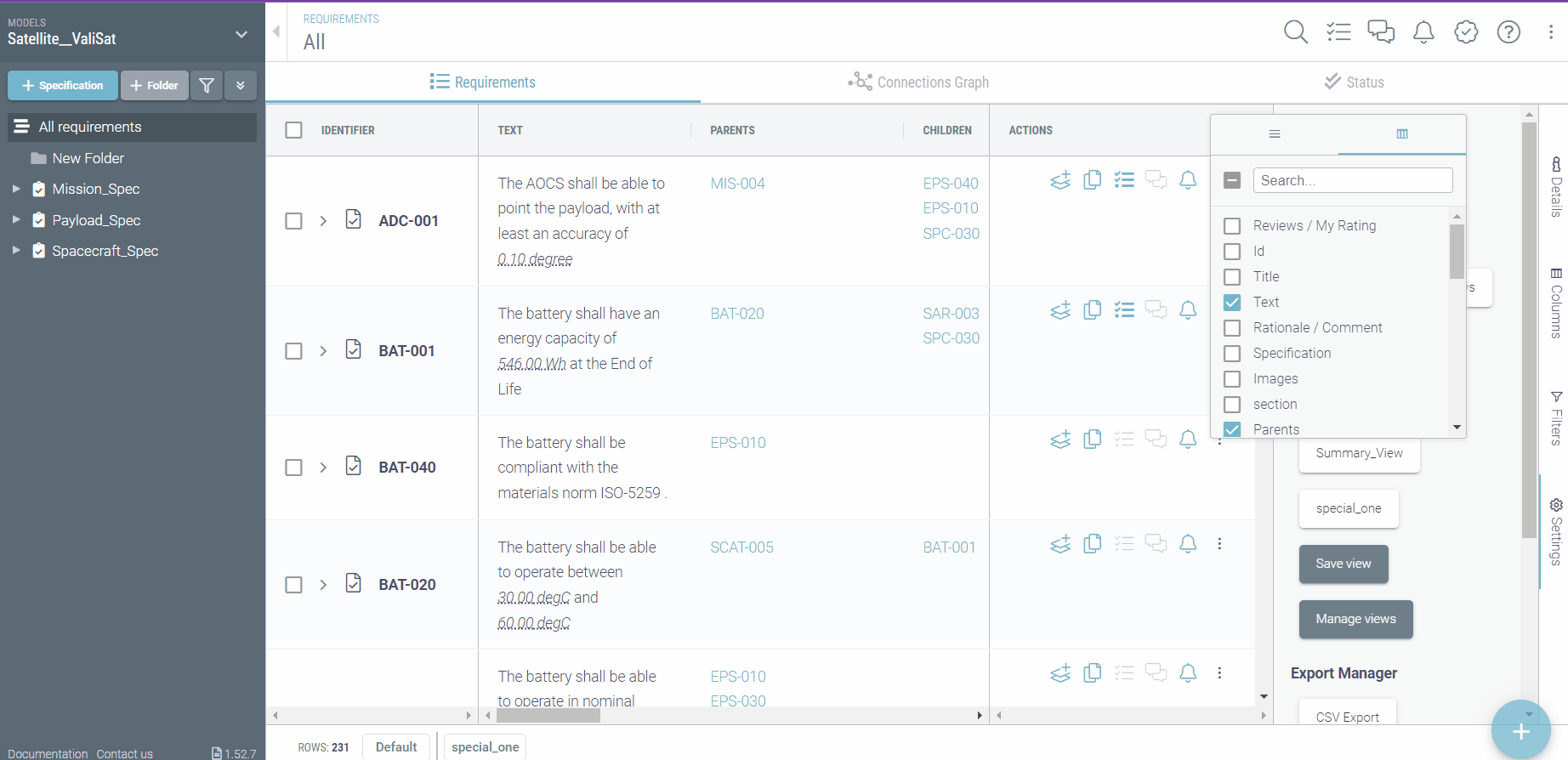This screenshot has width=1568, height=760.
Task: Uncheck the Text column checkbox
Action: click(x=1232, y=303)
